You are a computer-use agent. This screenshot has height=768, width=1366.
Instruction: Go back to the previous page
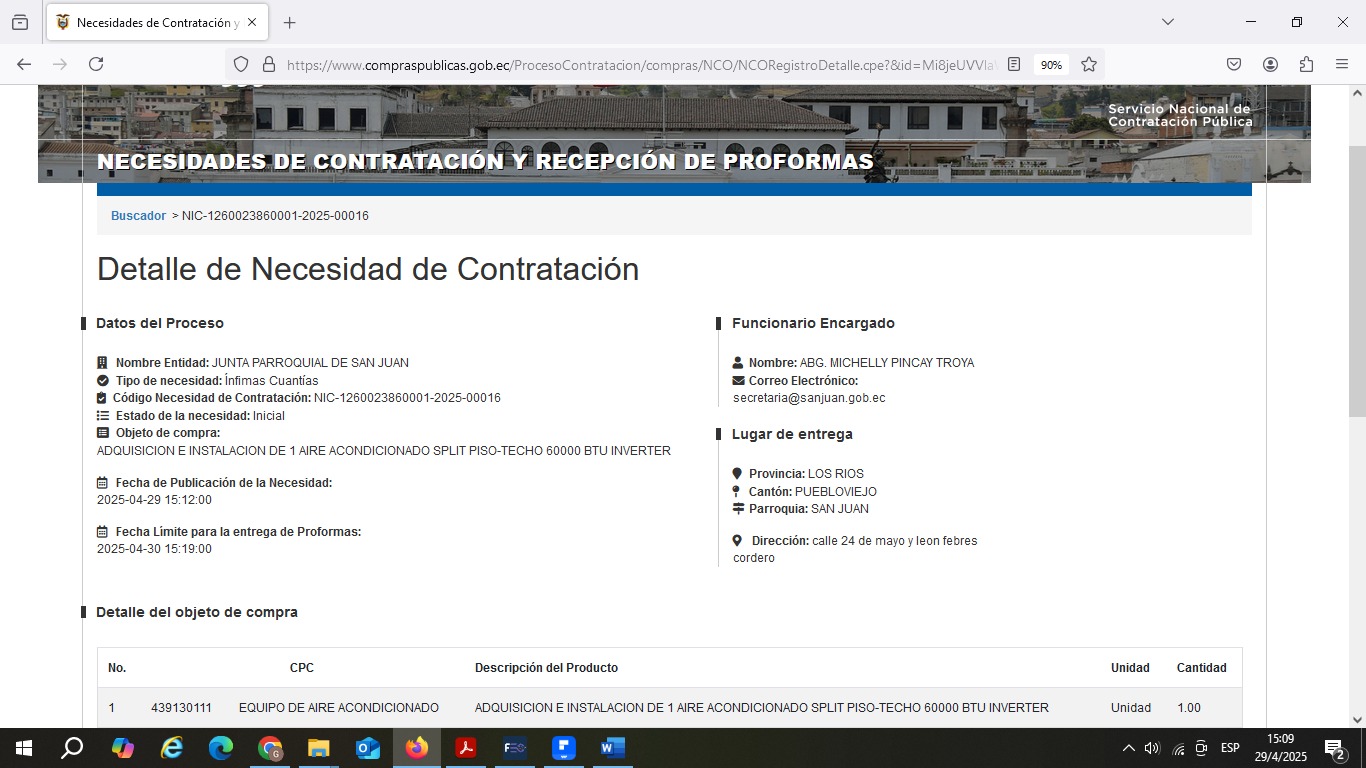(x=24, y=64)
